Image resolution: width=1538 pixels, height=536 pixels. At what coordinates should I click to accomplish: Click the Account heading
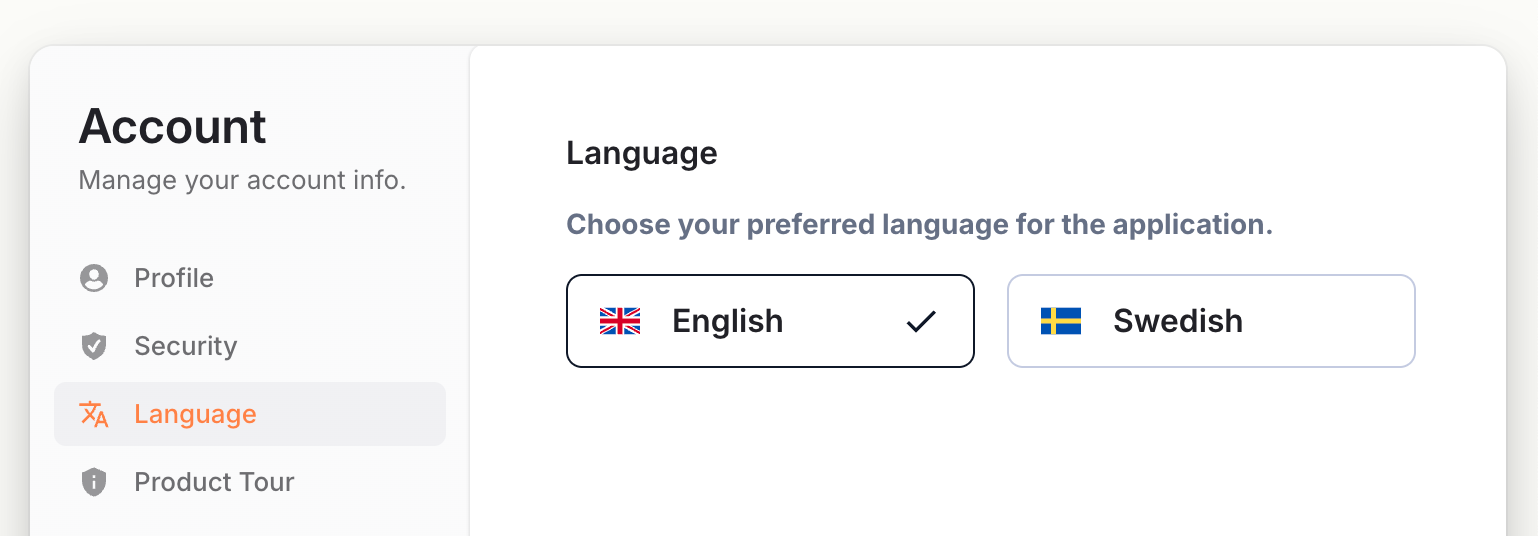(173, 127)
